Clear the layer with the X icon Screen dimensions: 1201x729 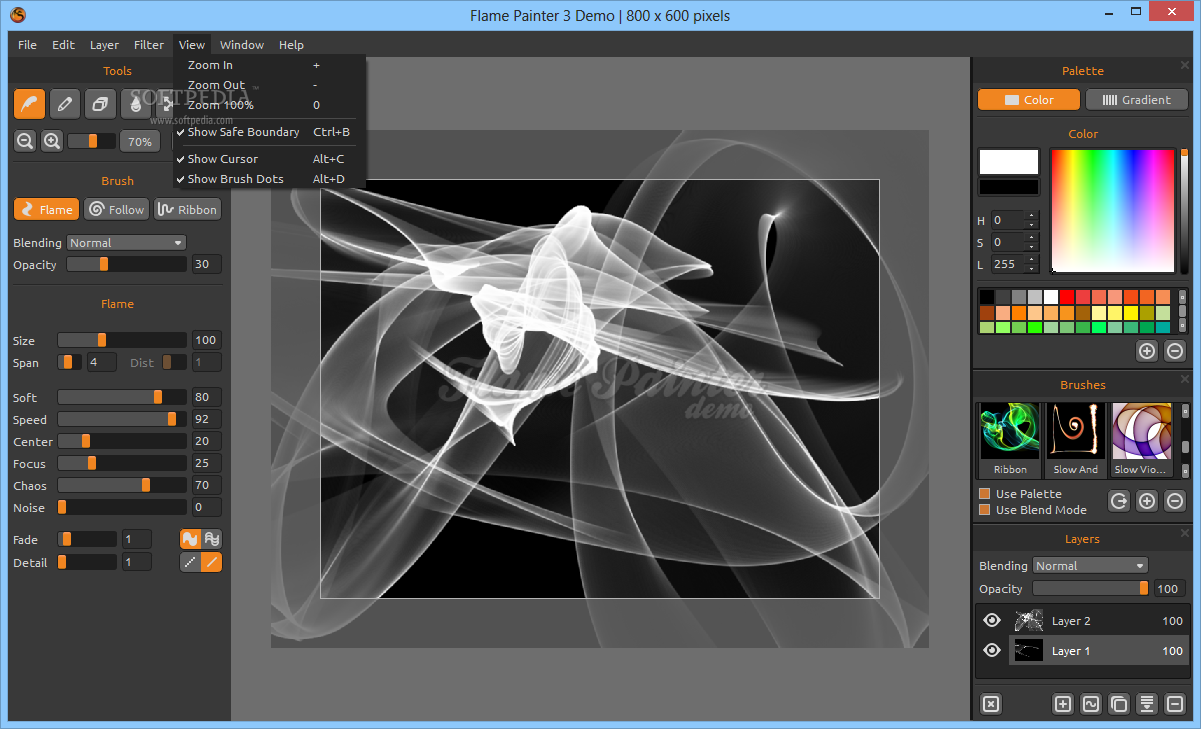990,704
